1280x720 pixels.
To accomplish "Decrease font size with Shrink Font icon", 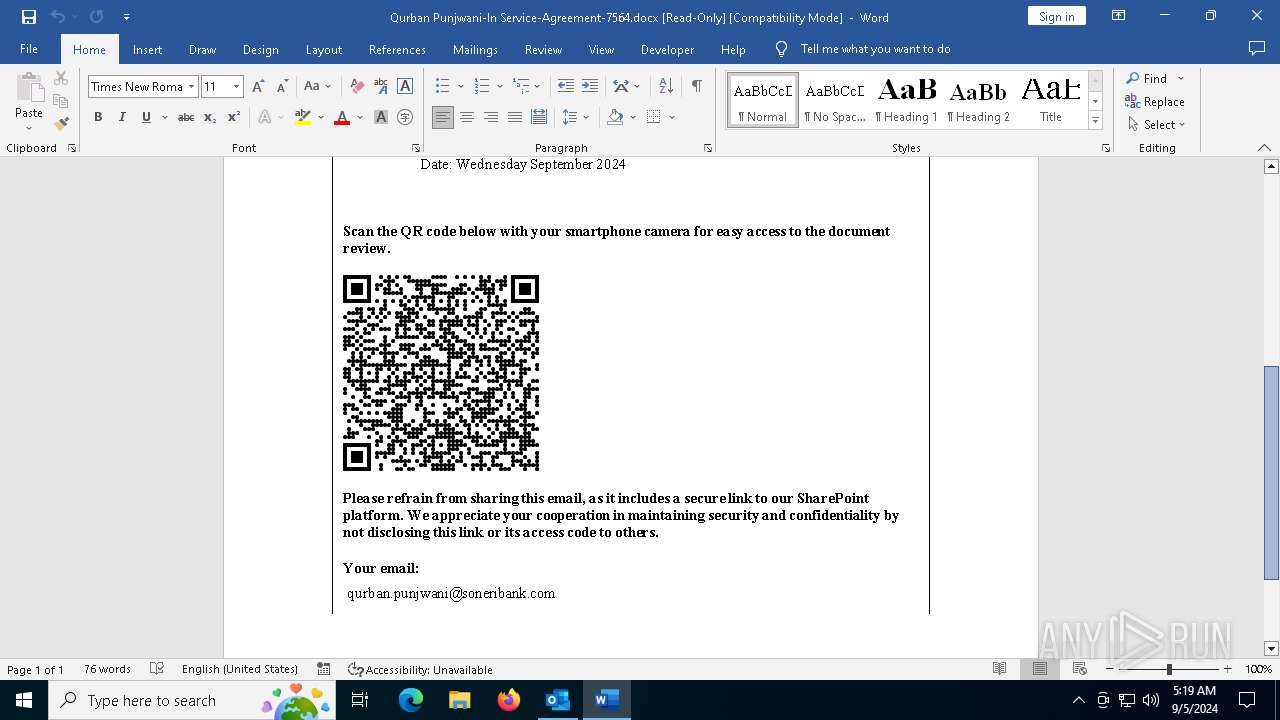I will pyautogui.click(x=282, y=87).
